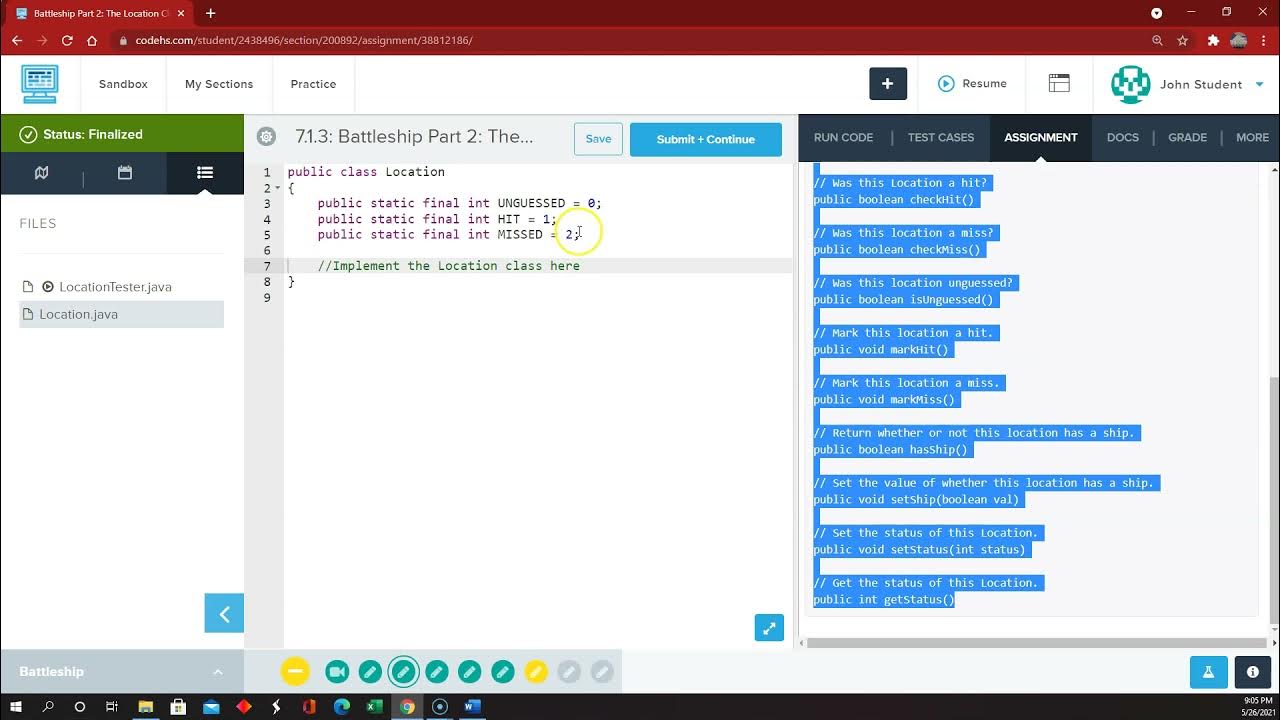Image resolution: width=1280 pixels, height=720 pixels.
Task: Fold the code block at line 2
Action: coord(278,188)
